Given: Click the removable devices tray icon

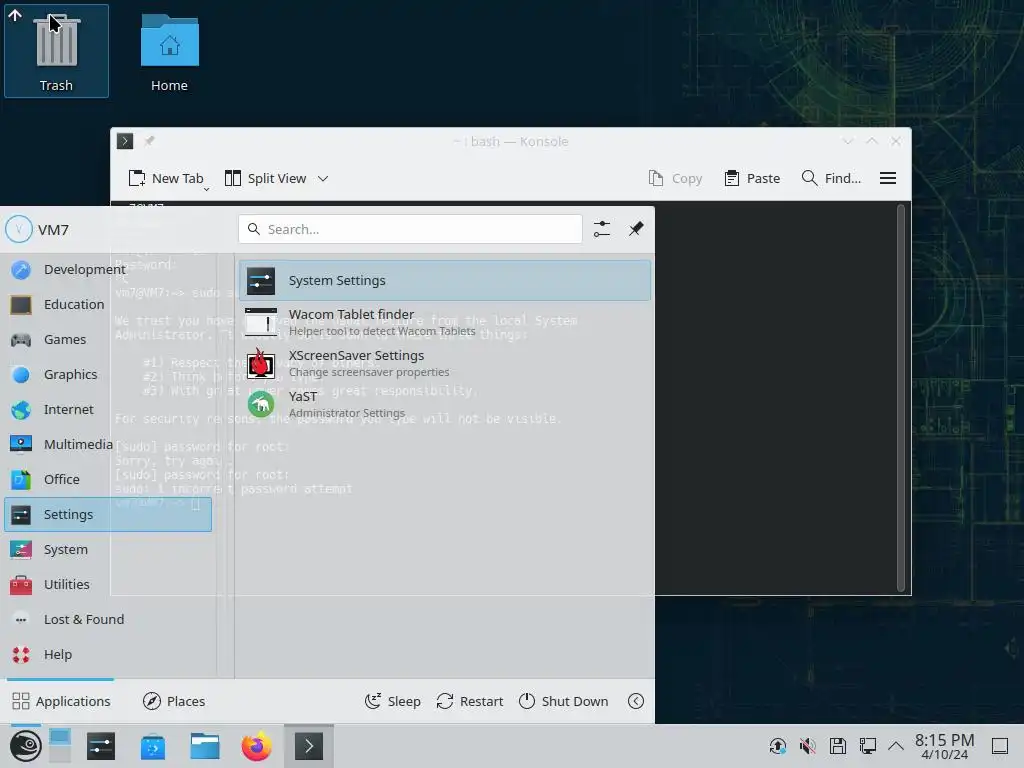Looking at the screenshot, I should (x=838, y=746).
